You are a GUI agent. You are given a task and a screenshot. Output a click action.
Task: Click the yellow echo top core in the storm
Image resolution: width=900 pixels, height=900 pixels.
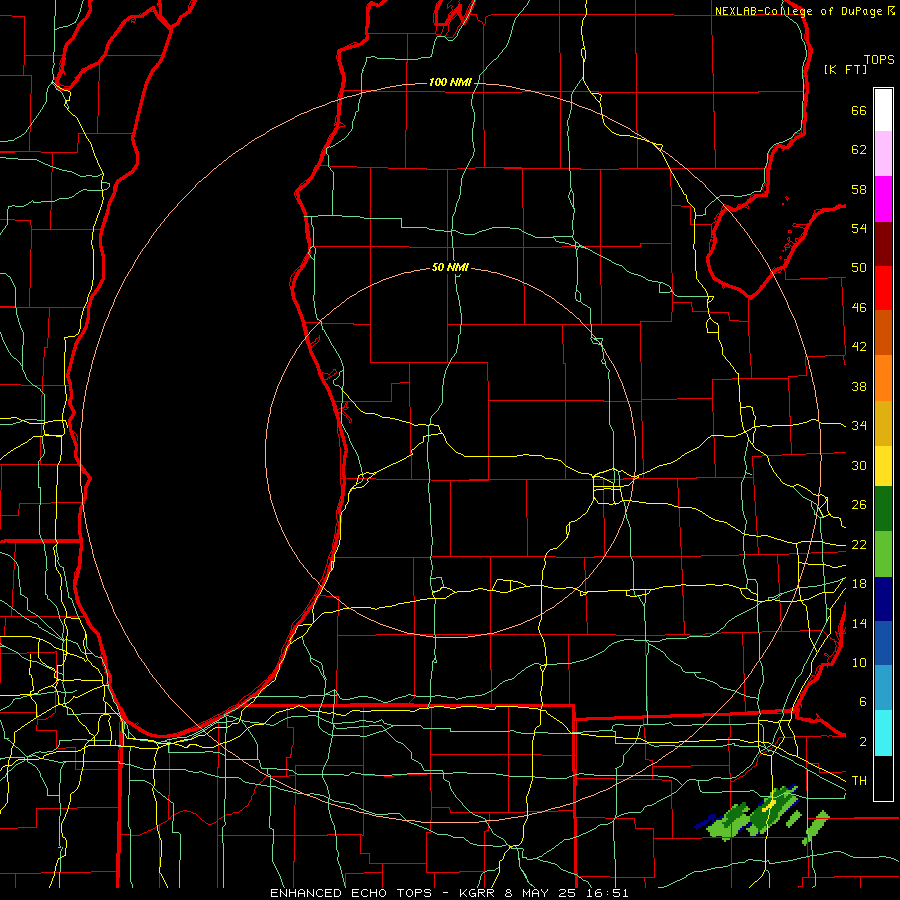tap(771, 804)
